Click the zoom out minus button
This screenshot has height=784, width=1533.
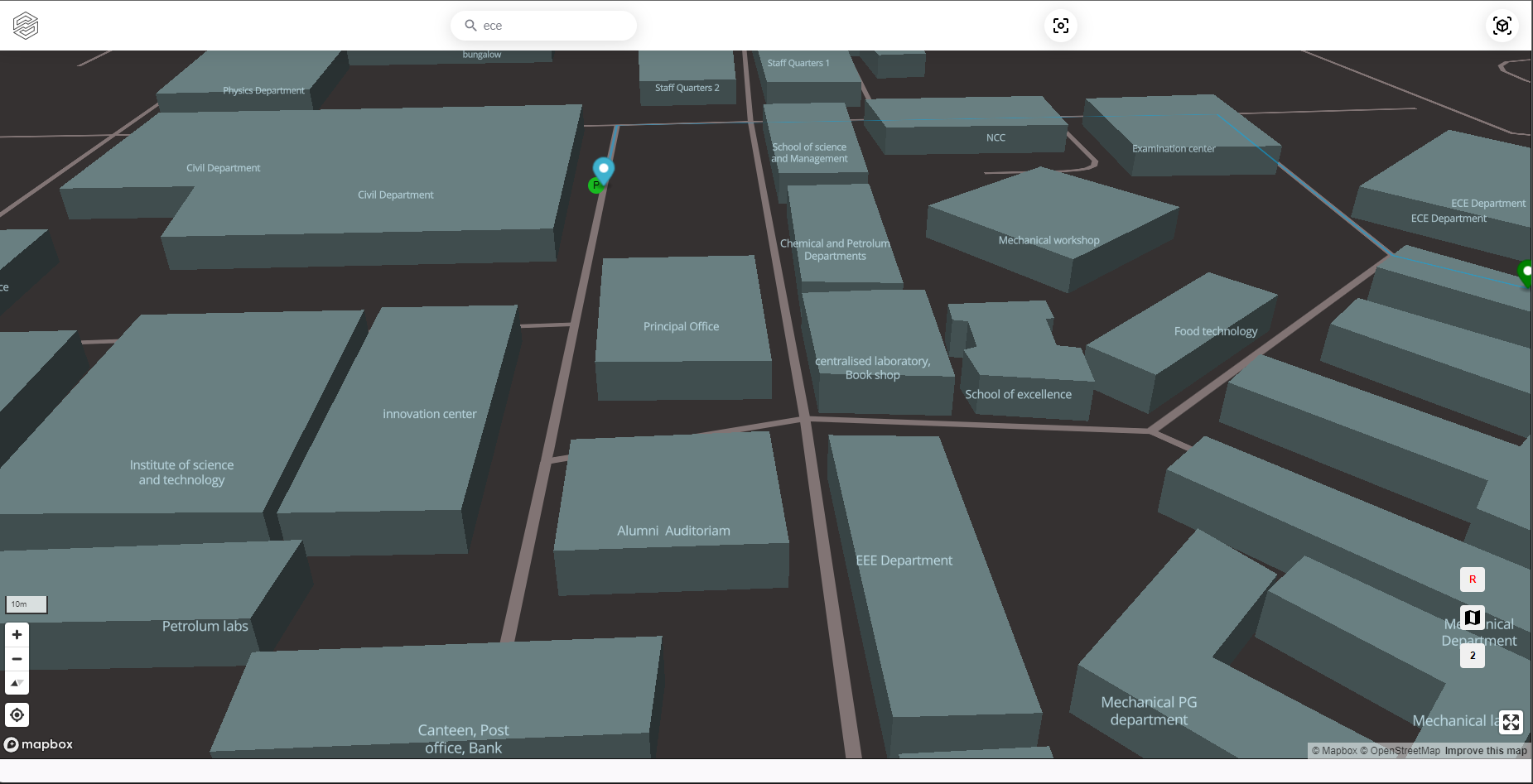17,659
